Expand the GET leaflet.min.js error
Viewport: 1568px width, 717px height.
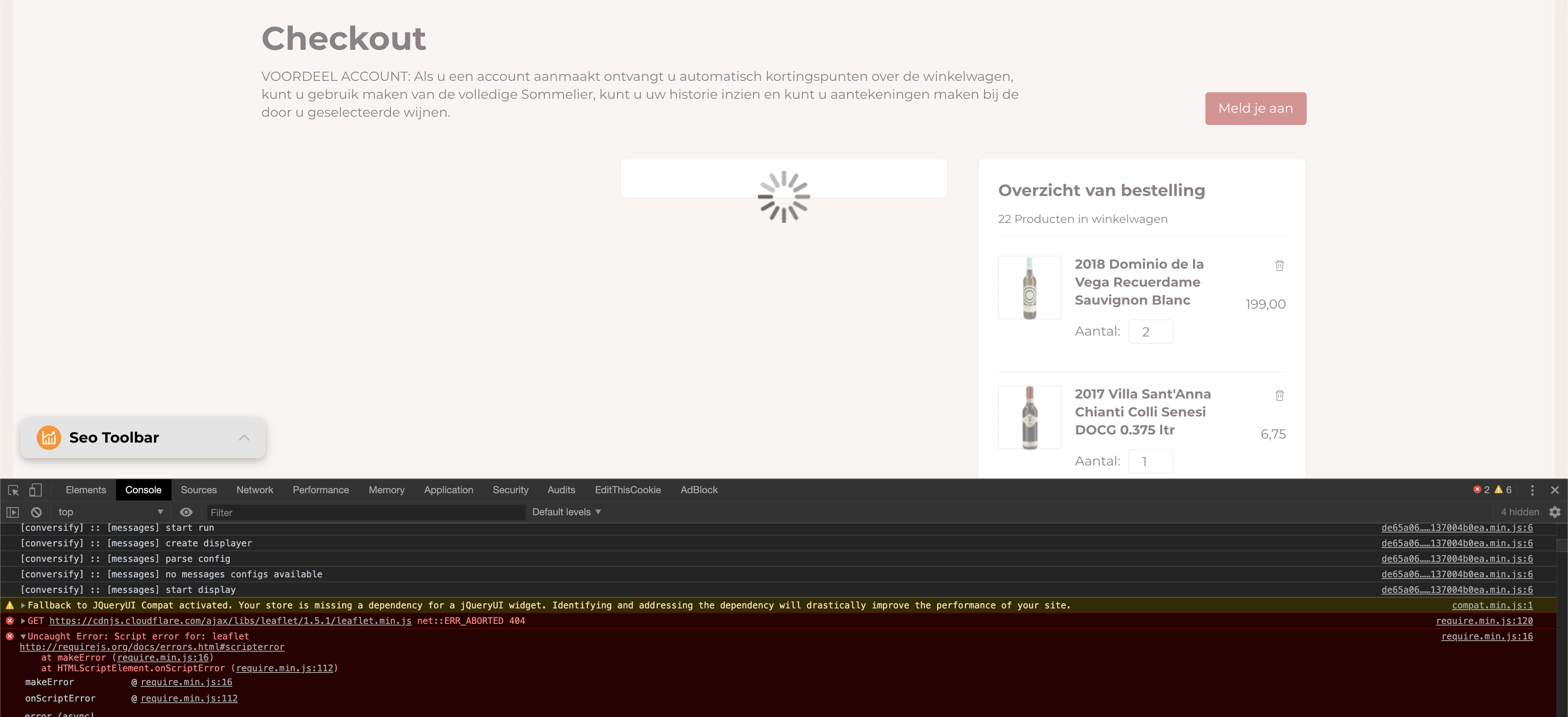[x=23, y=621]
